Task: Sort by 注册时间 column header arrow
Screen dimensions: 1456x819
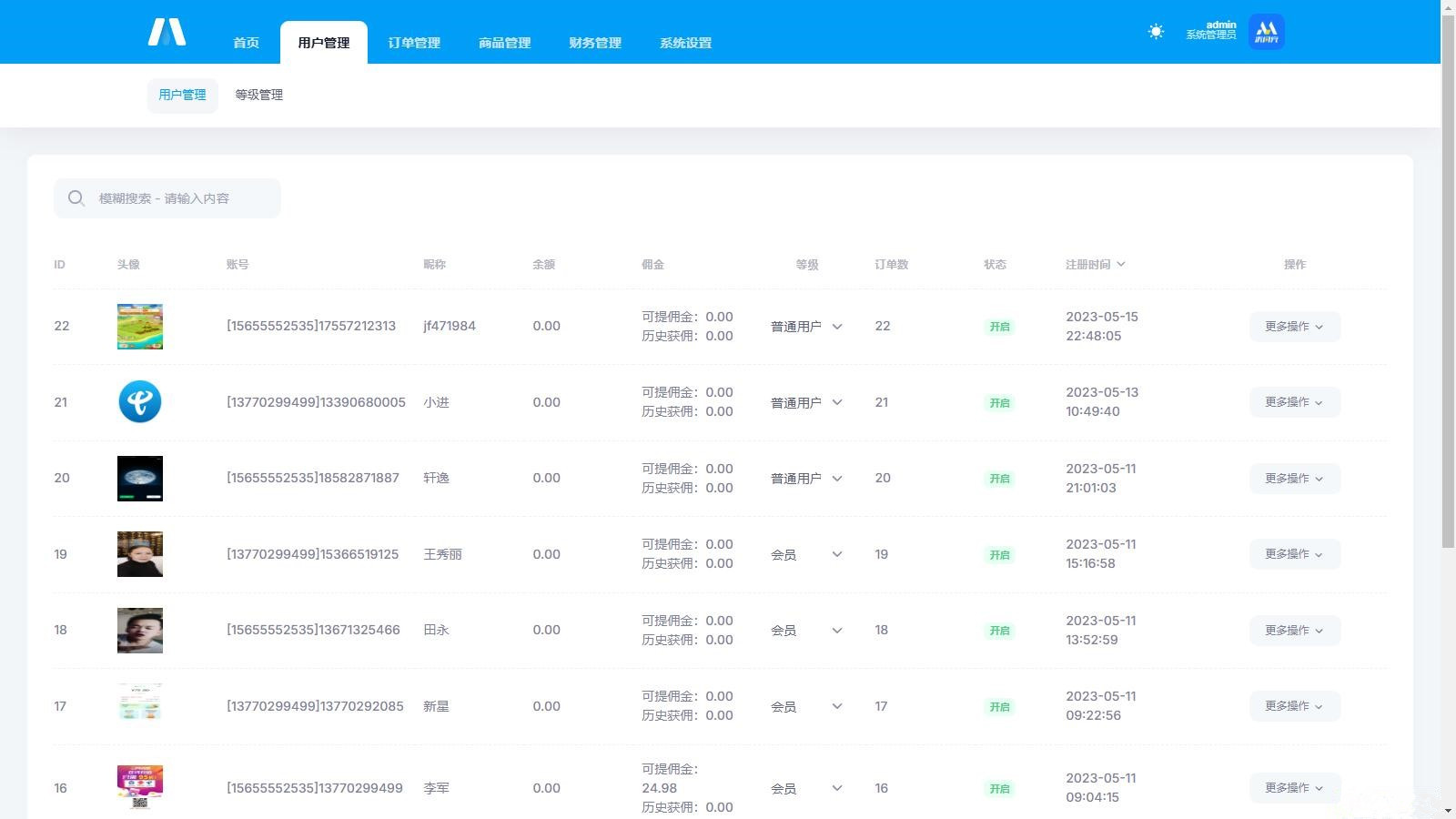Action: (x=1120, y=265)
